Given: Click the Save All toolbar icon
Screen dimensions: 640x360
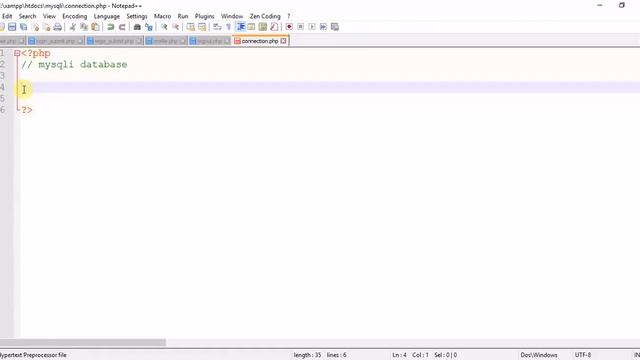Looking at the screenshot, I should pyautogui.click(x=24, y=27).
